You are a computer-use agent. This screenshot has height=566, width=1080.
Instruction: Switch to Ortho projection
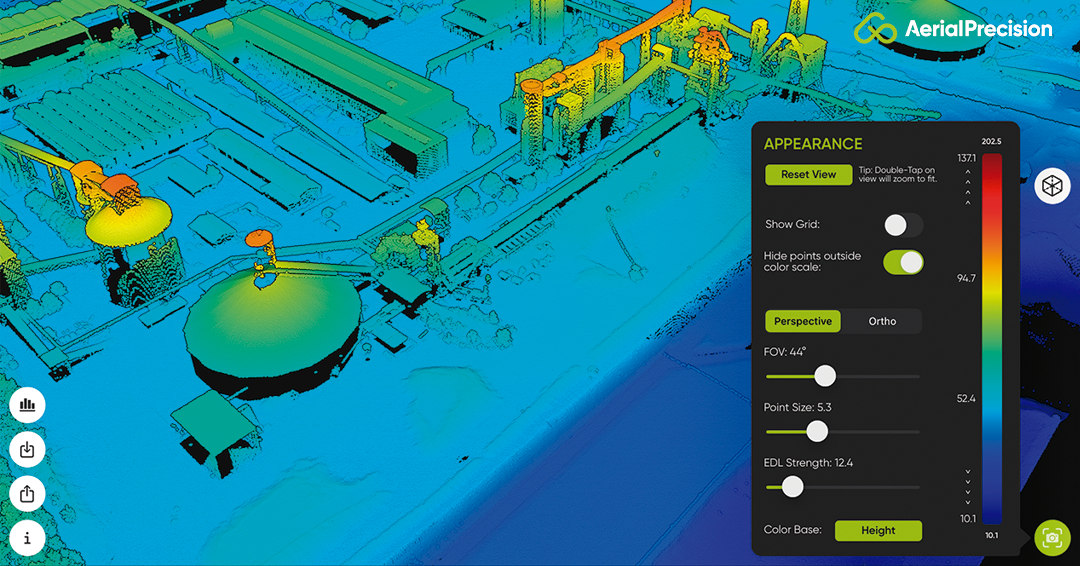click(x=882, y=322)
